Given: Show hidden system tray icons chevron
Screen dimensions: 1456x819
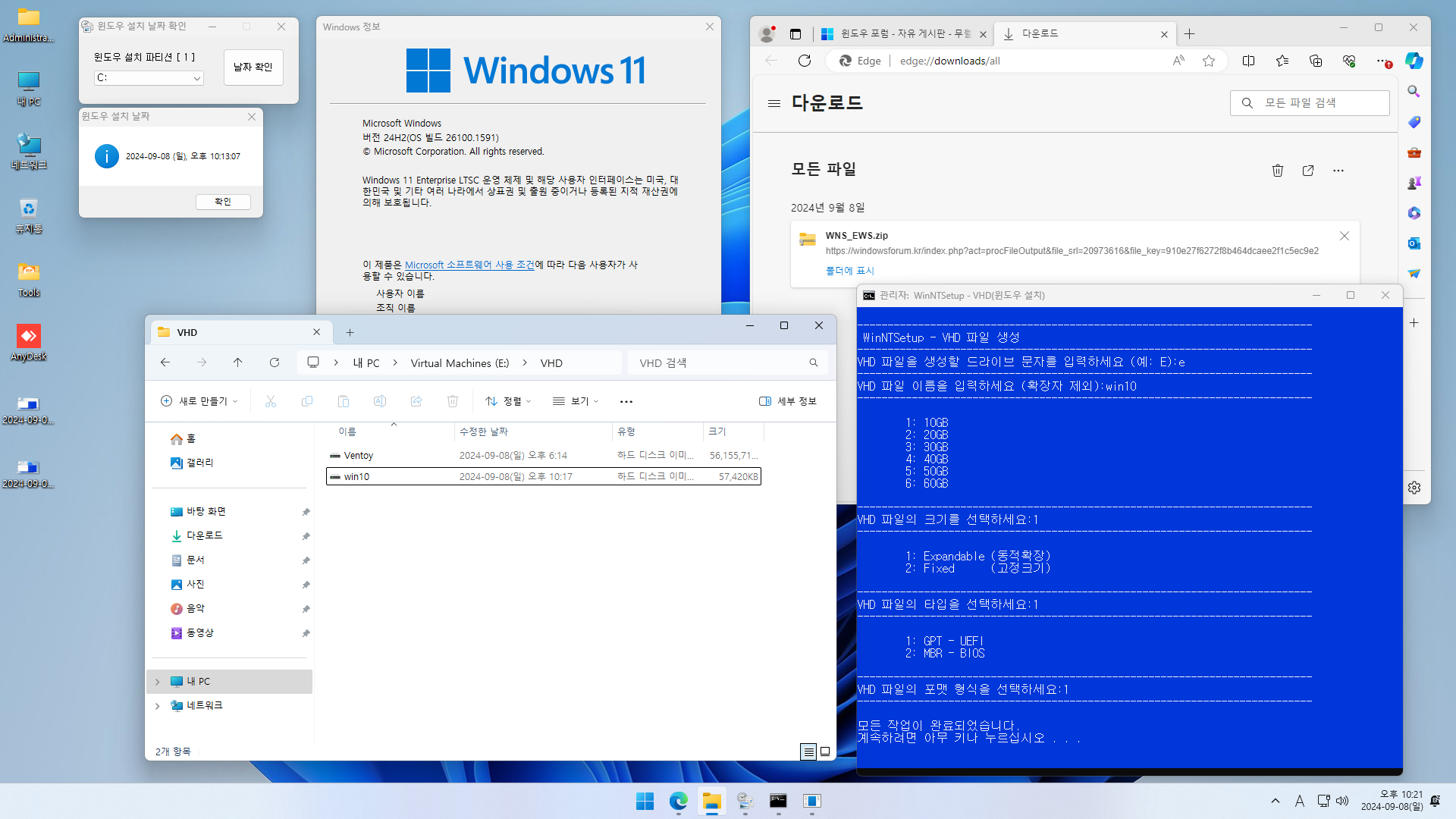Looking at the screenshot, I should pos(1276,801).
